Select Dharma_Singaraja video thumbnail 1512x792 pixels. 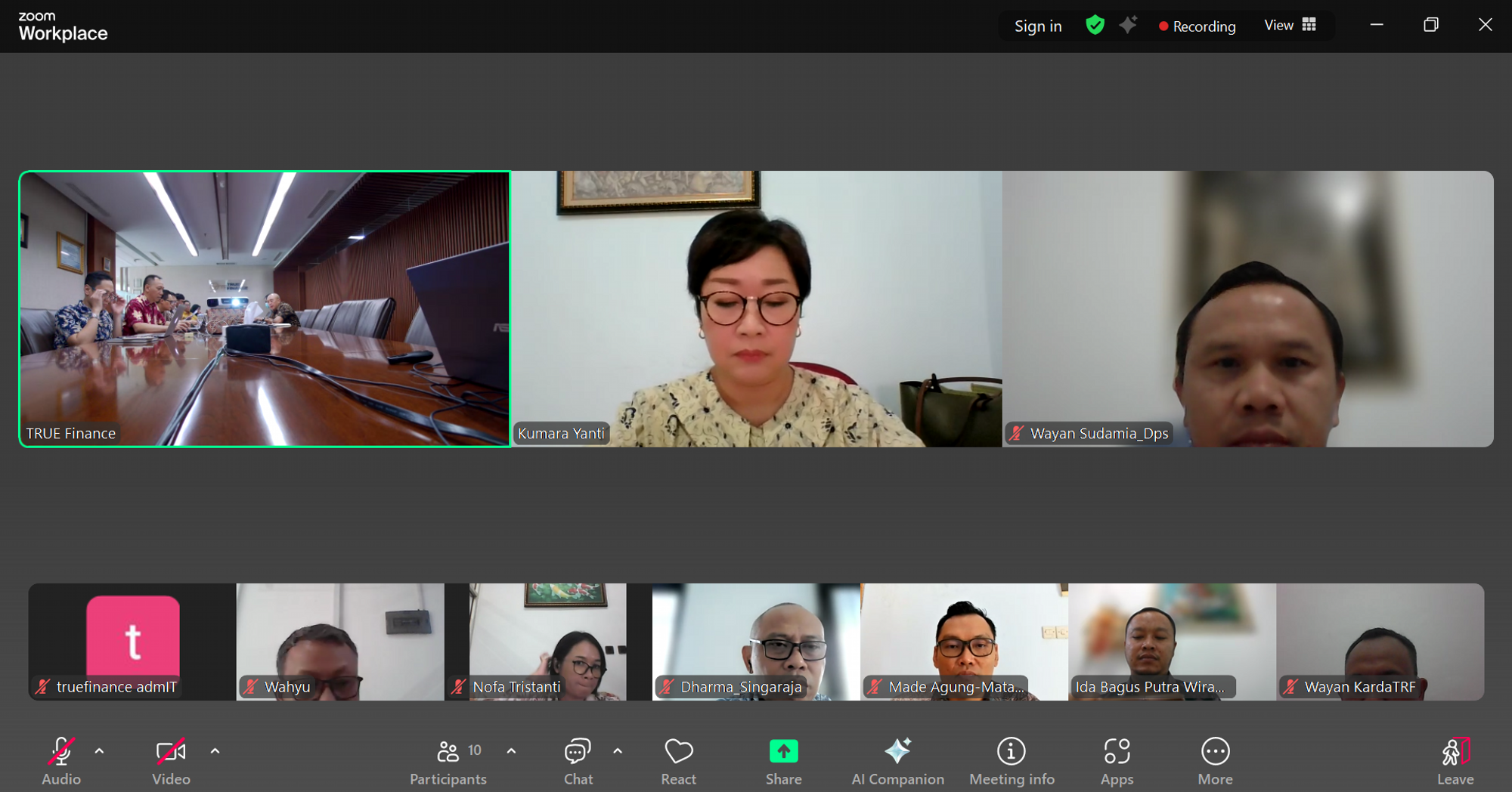pyautogui.click(x=756, y=642)
